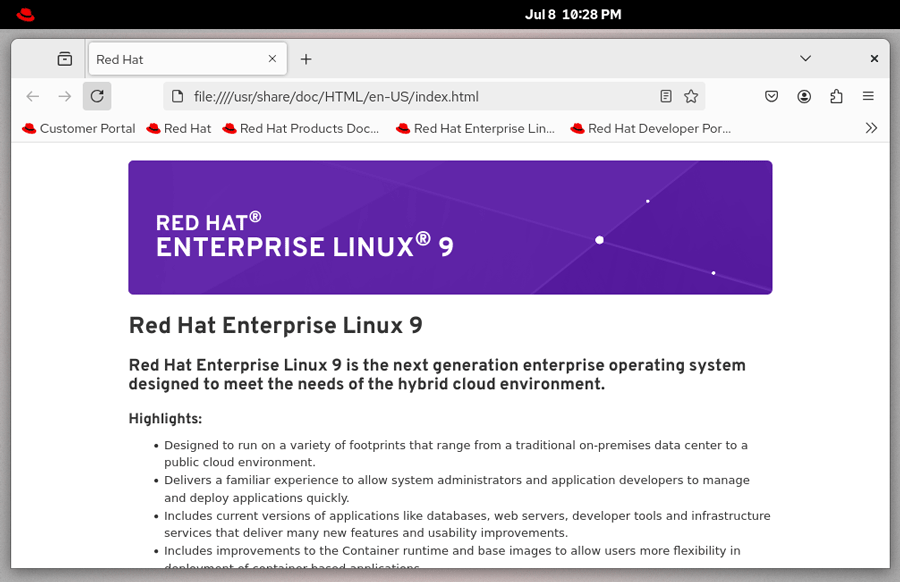Open the Customer Portal bookmark
Image resolution: width=900 pixels, height=582 pixels.
click(x=79, y=129)
